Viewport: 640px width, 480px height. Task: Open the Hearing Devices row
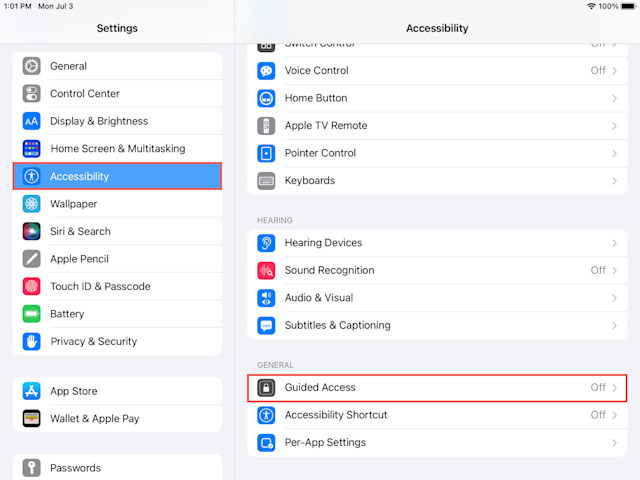coord(437,243)
